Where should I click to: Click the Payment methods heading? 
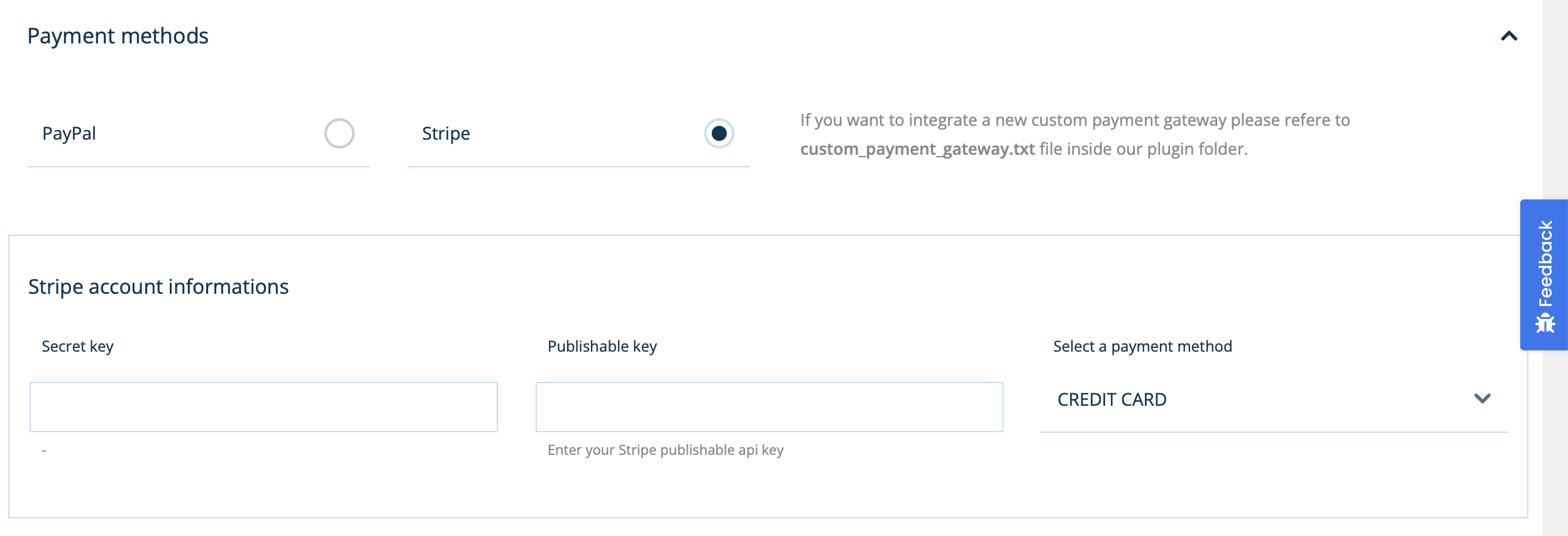click(x=118, y=36)
